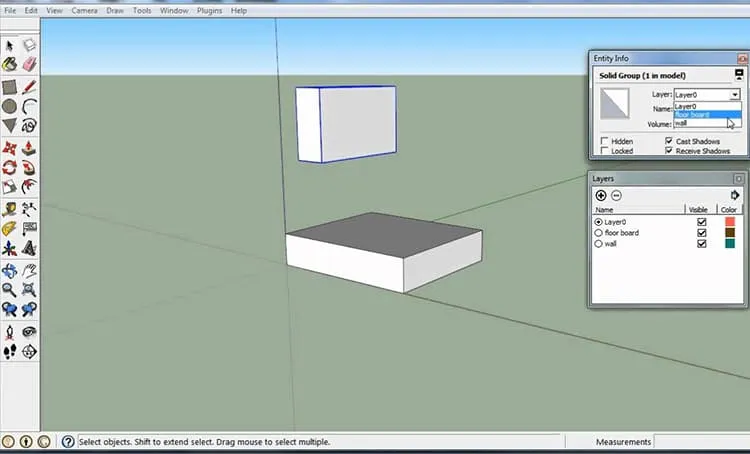
Task: Open the Window menu
Action: click(x=174, y=10)
